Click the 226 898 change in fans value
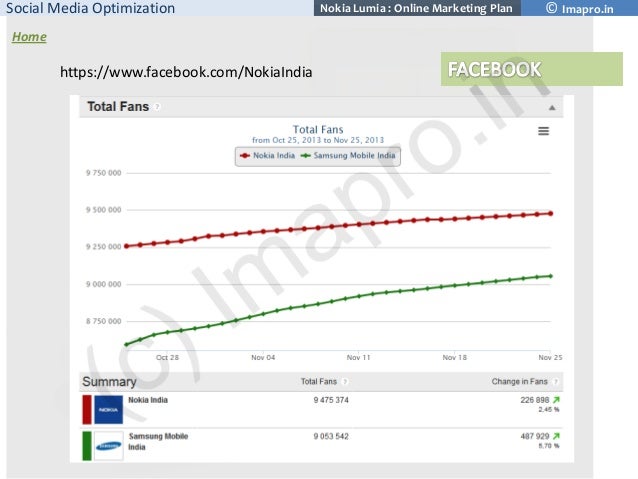 pos(535,400)
